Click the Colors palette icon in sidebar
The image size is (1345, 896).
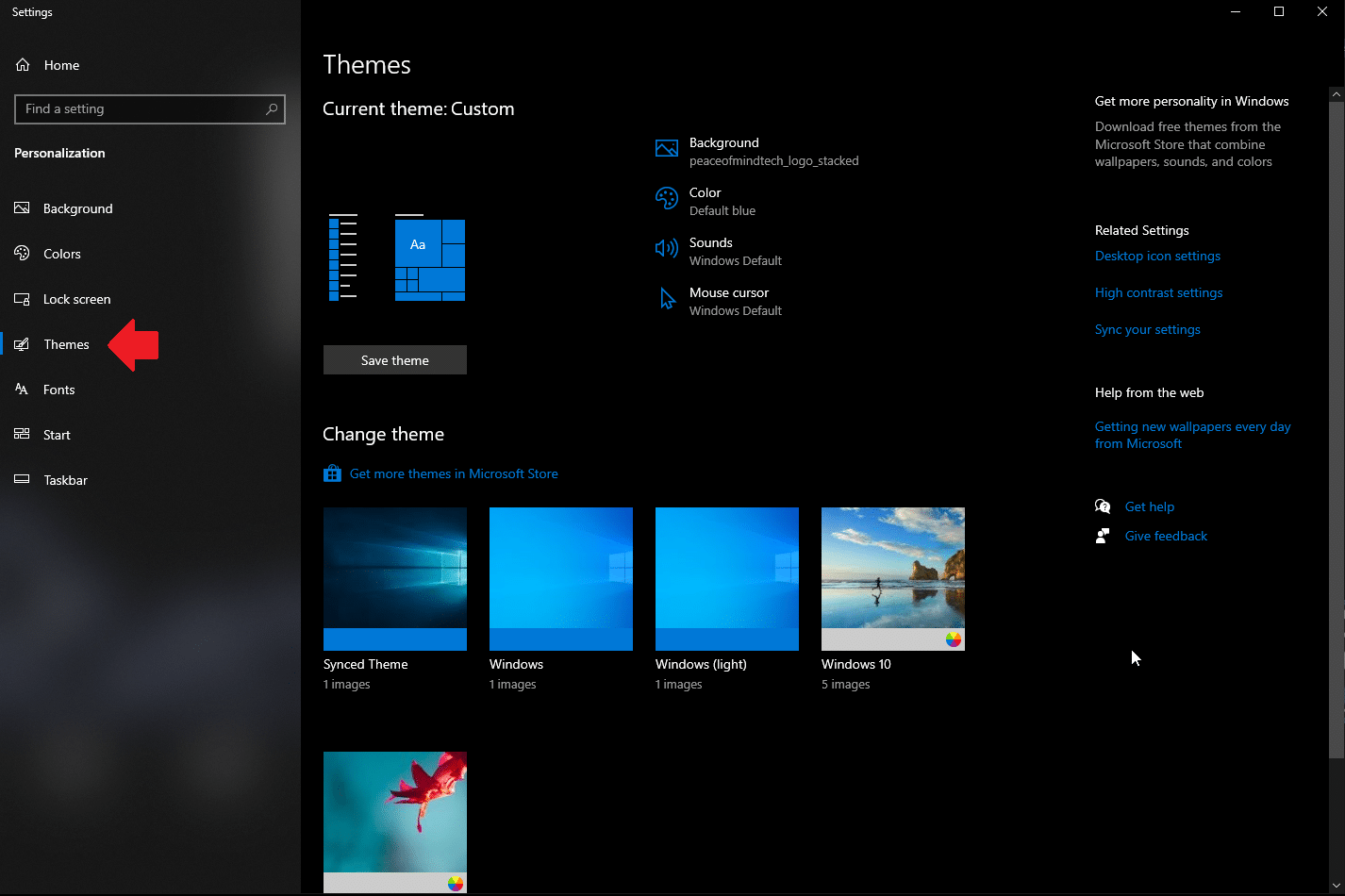point(22,254)
